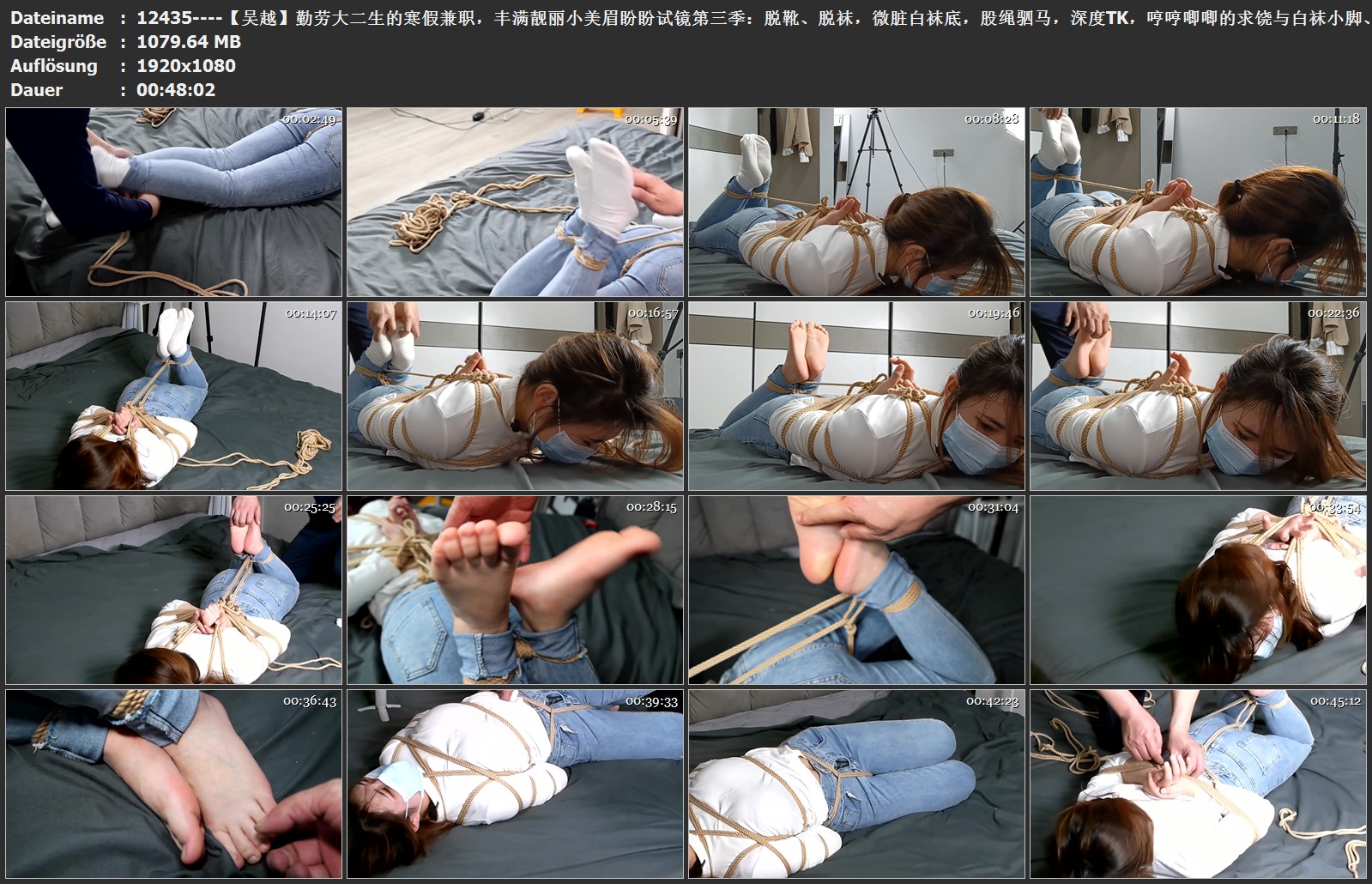Open the thumbnail timestamped 00:02:49

(x=173, y=203)
